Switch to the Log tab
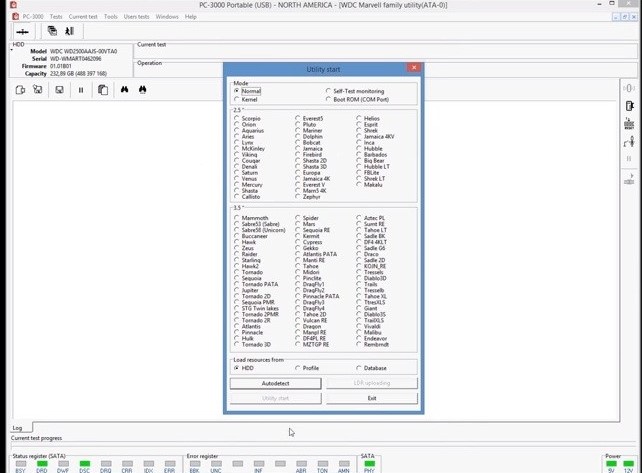Image resolution: width=642 pixels, height=473 pixels. (x=17, y=428)
